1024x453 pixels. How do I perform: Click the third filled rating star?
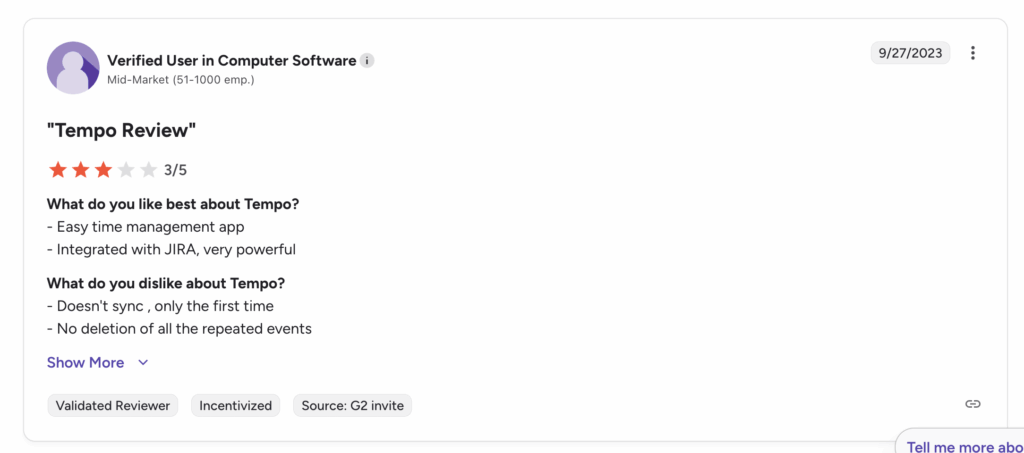click(x=103, y=170)
